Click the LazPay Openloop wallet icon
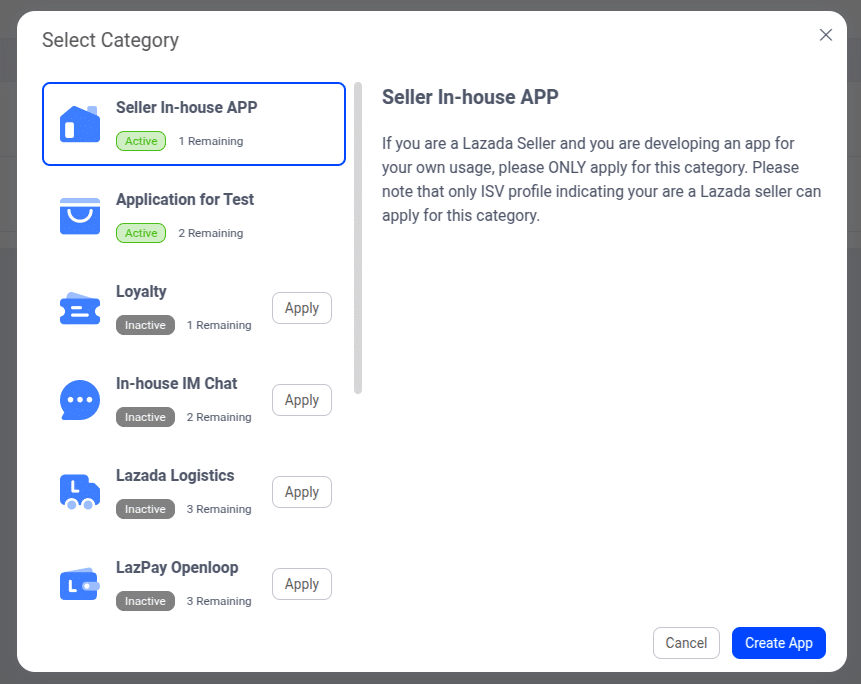This screenshot has height=684, width=861. 80,584
